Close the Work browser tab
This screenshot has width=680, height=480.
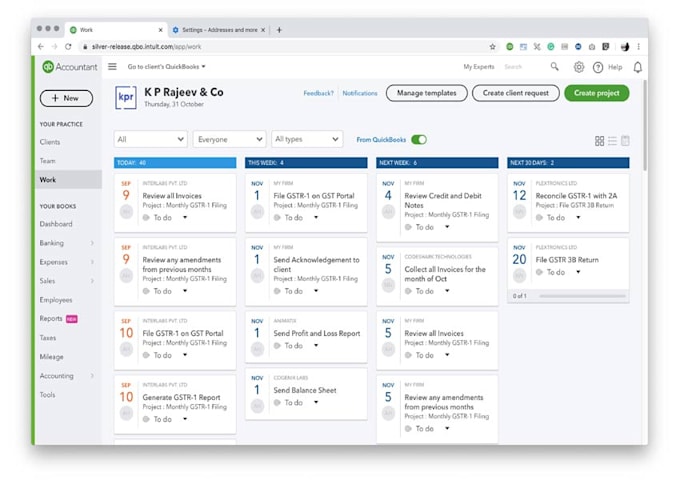pyautogui.click(x=160, y=30)
